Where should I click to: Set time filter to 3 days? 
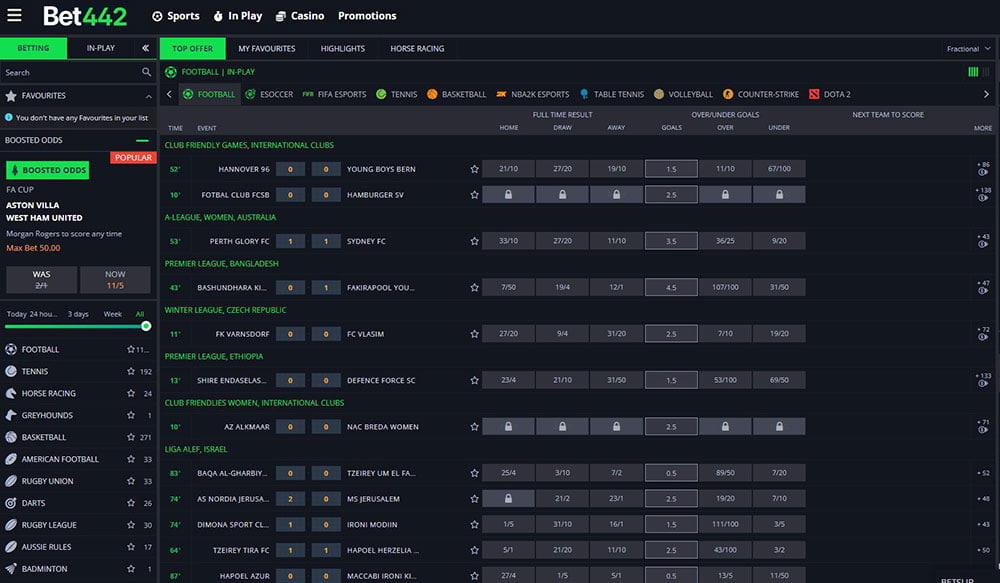click(78, 314)
